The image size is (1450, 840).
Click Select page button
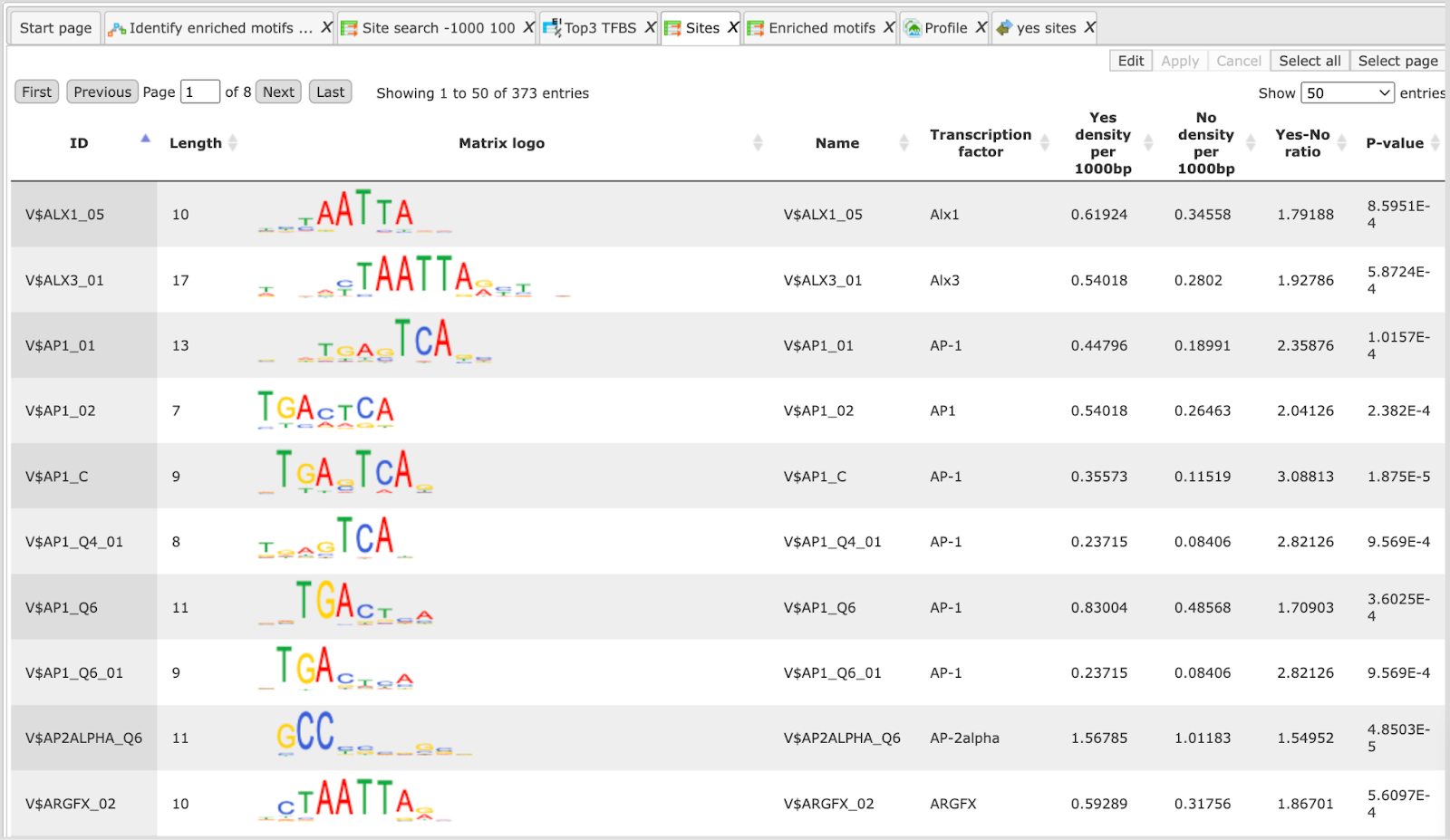point(1397,61)
